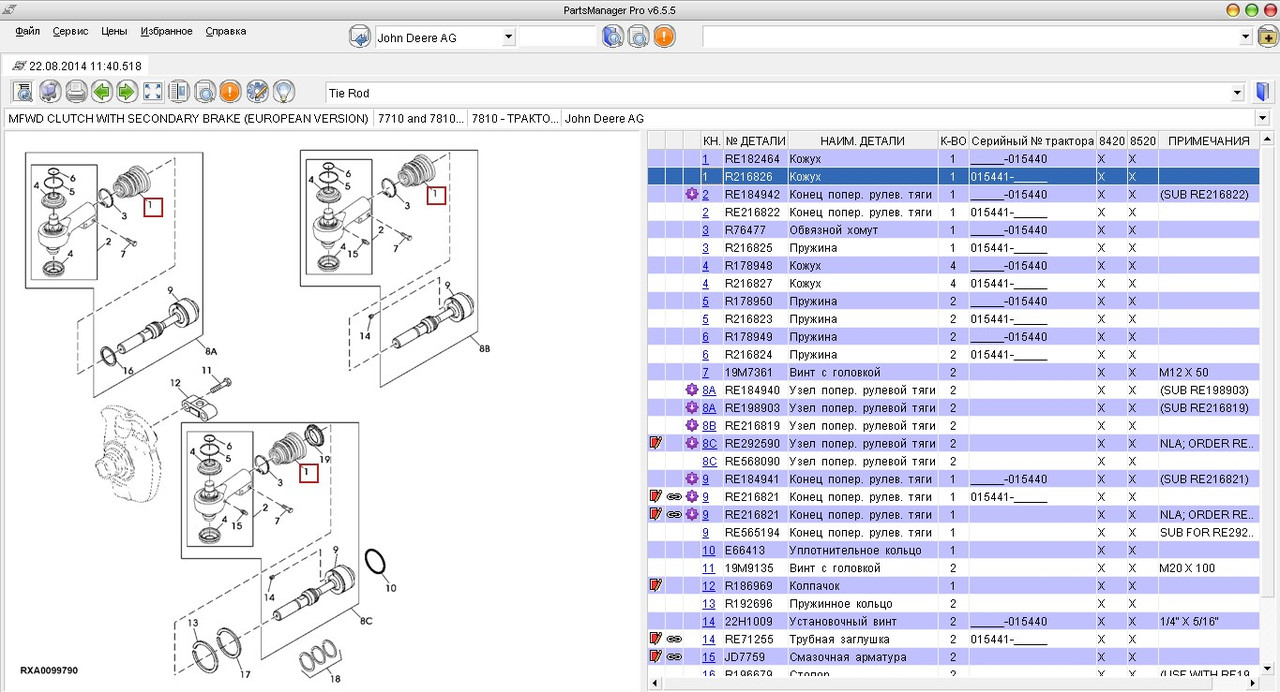Viewport: 1280px width, 692px height.
Task: Open the Справка menu
Action: (x=225, y=31)
